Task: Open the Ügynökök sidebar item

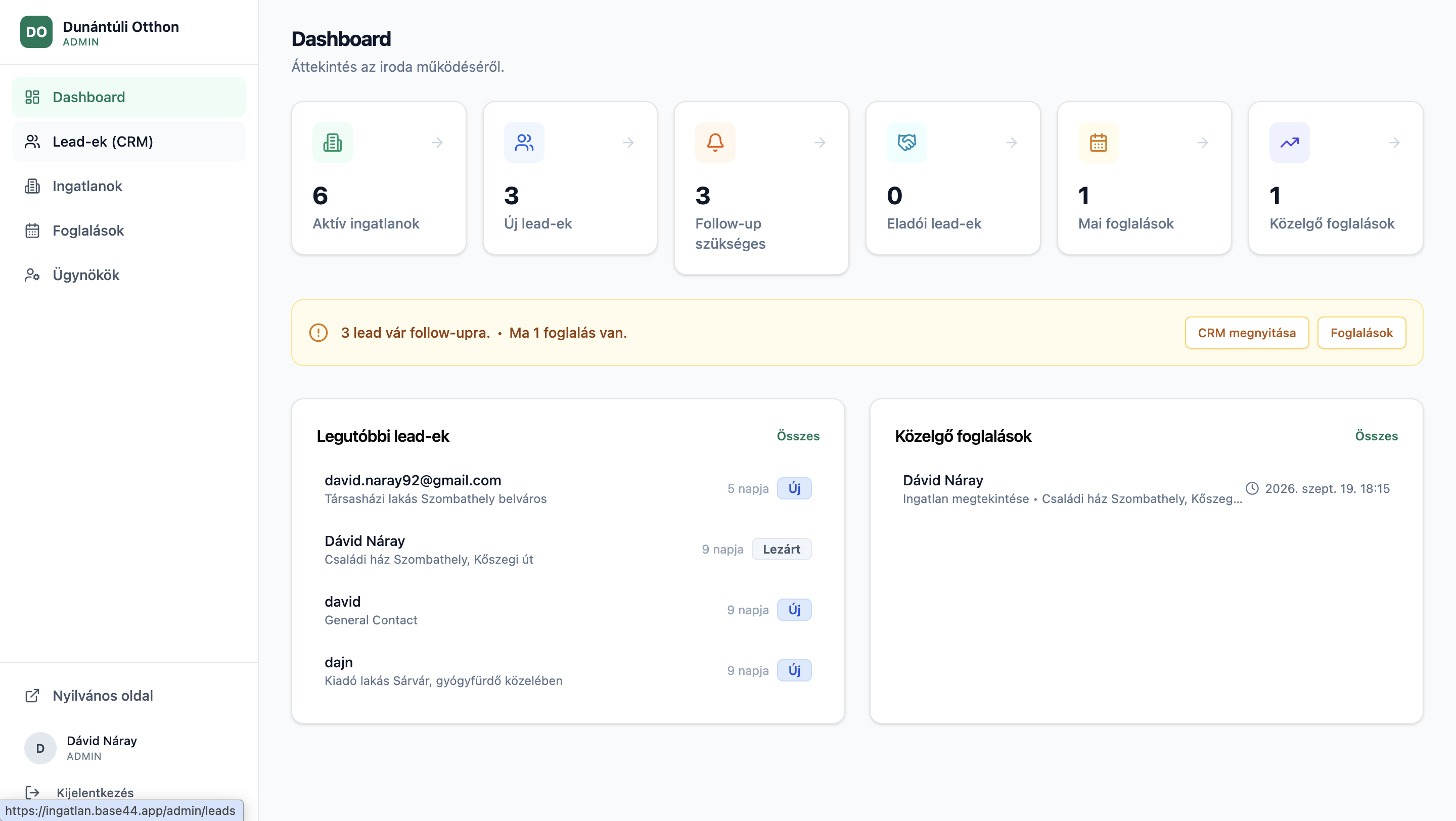Action: 129,275
